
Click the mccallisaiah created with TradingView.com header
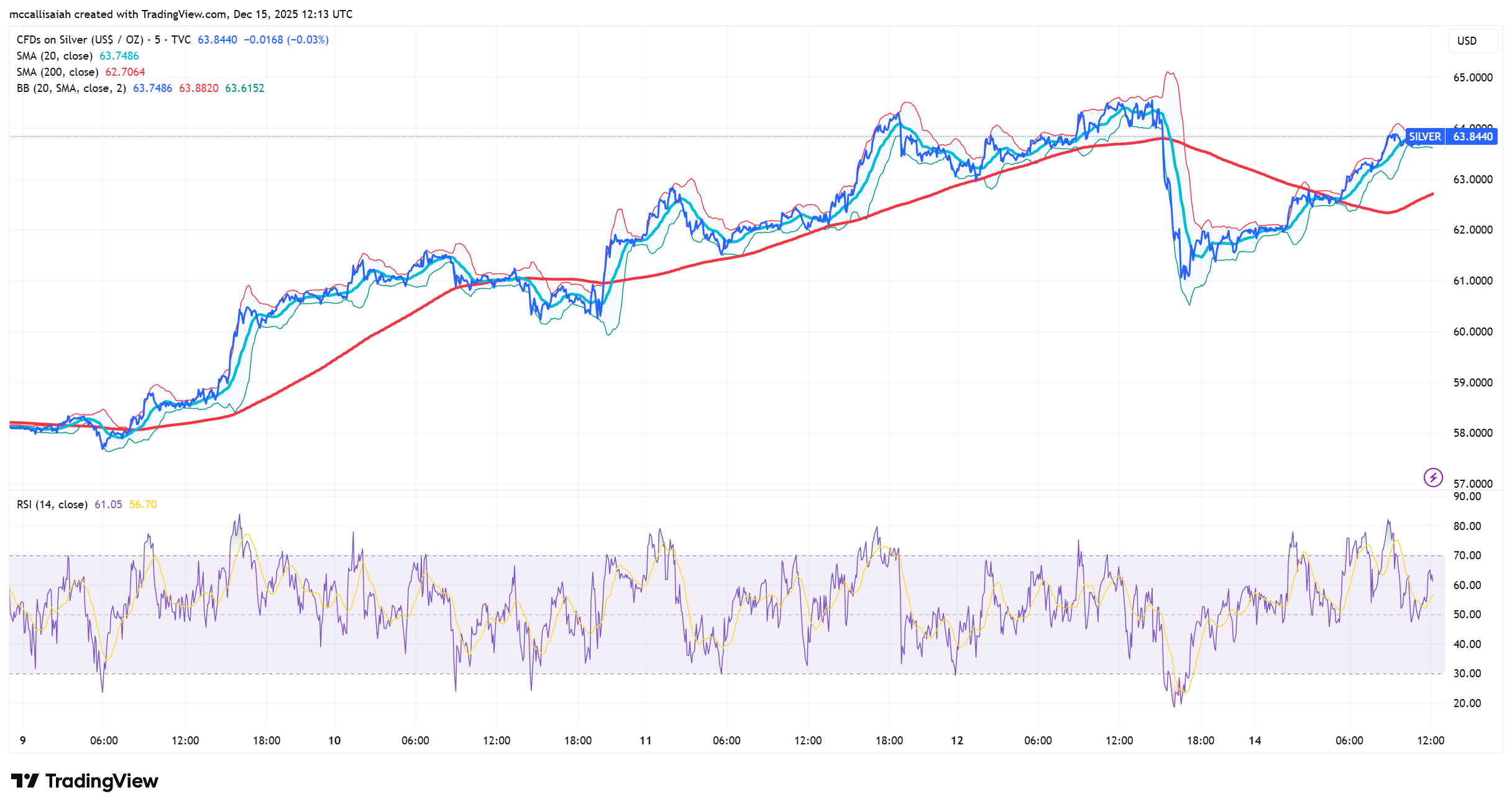(x=181, y=14)
